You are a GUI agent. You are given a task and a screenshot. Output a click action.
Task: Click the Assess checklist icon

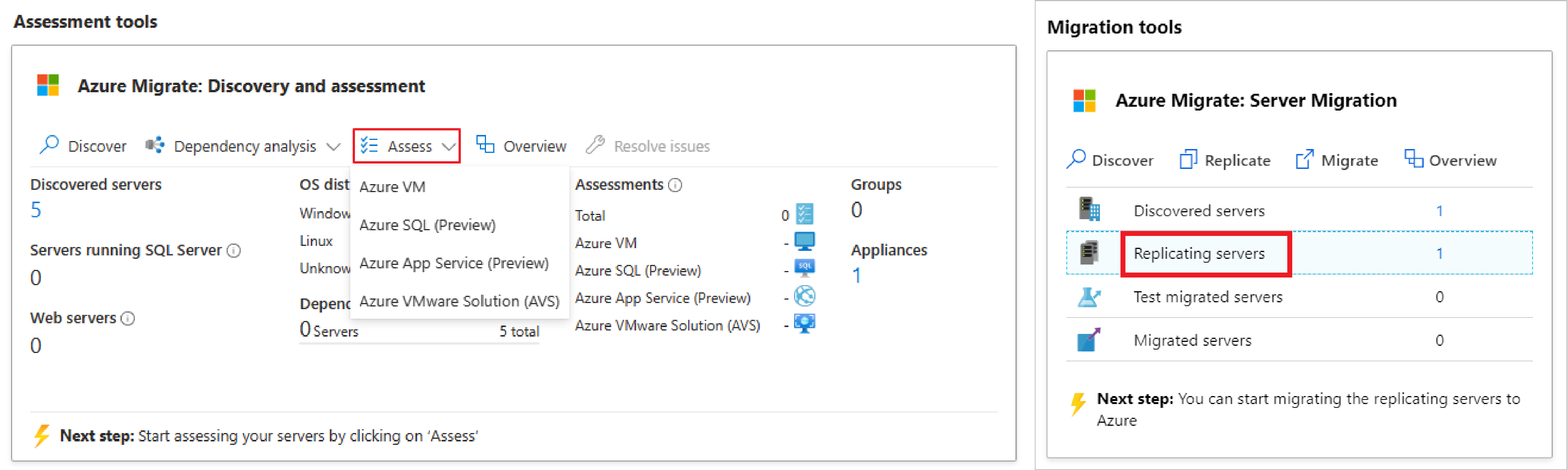pos(369,146)
